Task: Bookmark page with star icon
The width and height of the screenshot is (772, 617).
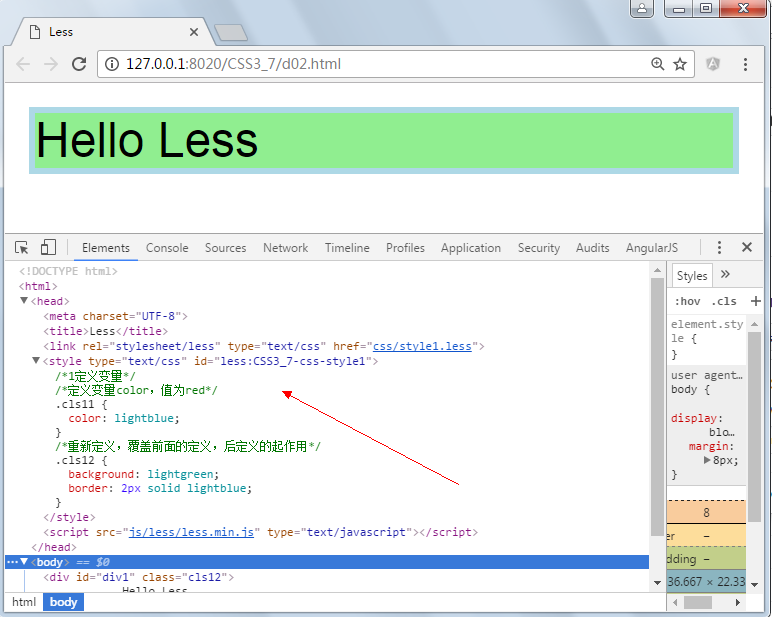Action: [x=680, y=64]
